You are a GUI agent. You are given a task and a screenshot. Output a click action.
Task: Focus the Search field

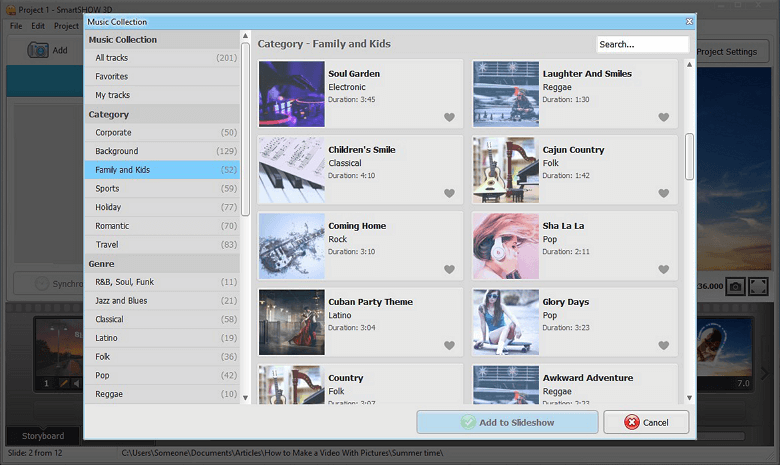(x=642, y=44)
